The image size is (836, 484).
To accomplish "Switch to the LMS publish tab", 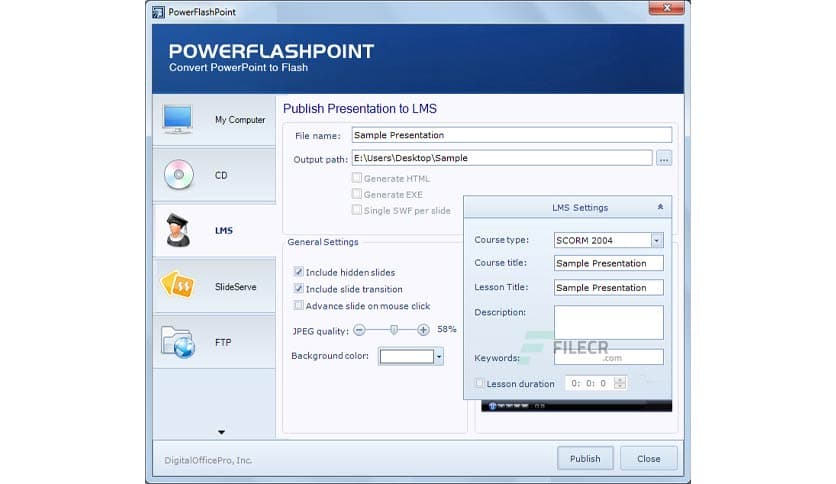I will pyautogui.click(x=214, y=231).
